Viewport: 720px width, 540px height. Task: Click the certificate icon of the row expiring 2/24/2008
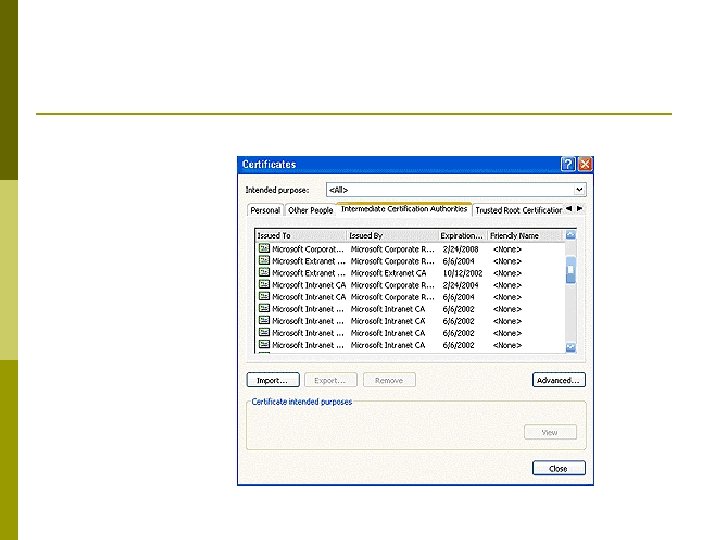pos(264,248)
